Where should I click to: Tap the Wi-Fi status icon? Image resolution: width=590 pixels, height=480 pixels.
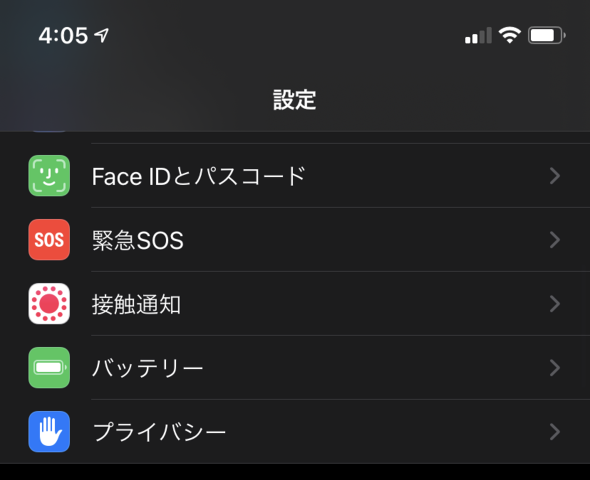510,35
